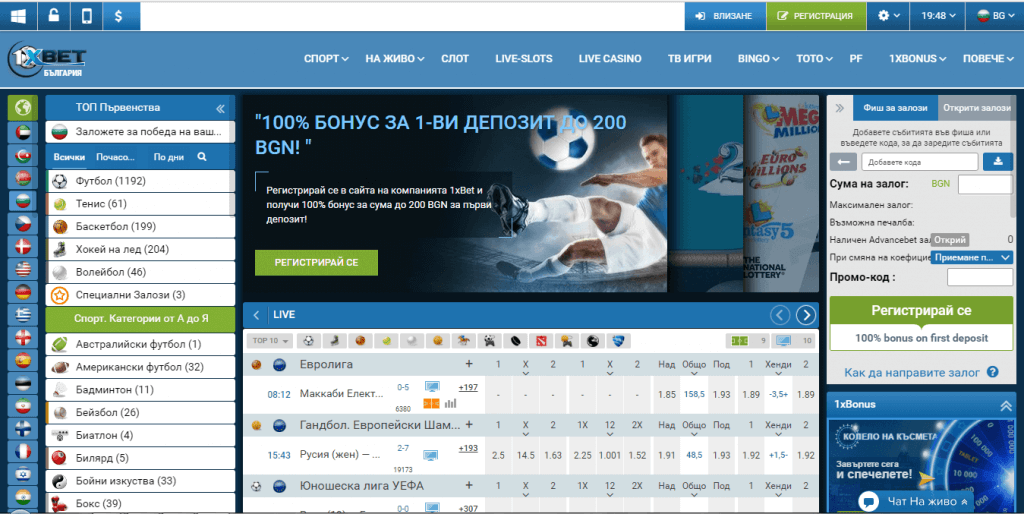This screenshot has width=1024, height=514.
Task: Switch to Открити залози tab
Action: 976,108
